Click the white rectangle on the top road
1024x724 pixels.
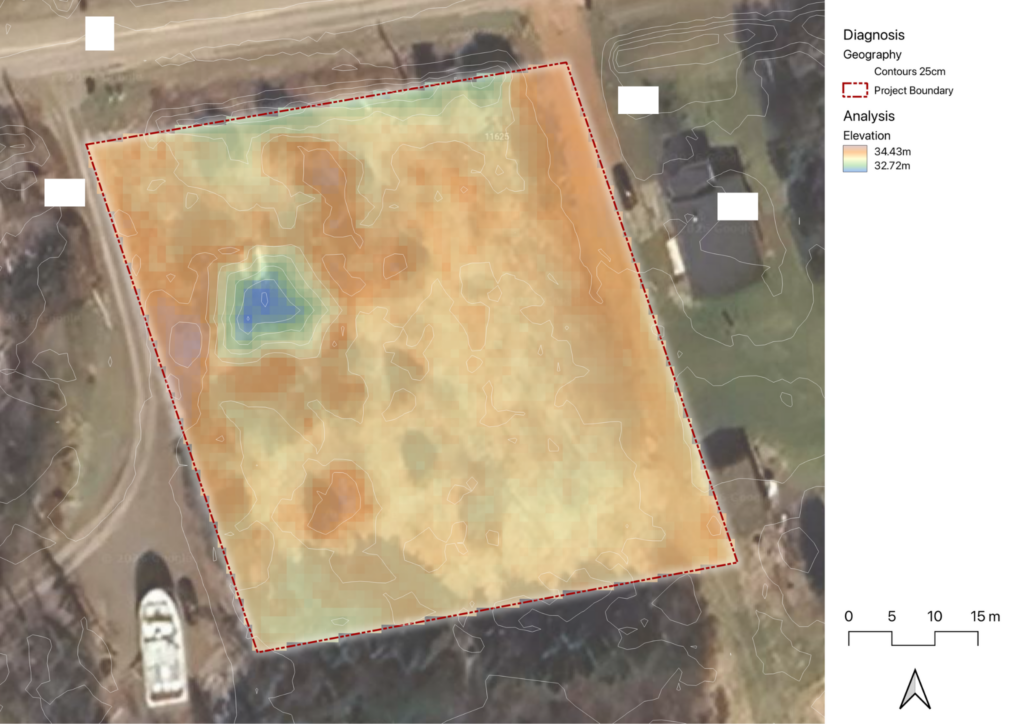[100, 34]
